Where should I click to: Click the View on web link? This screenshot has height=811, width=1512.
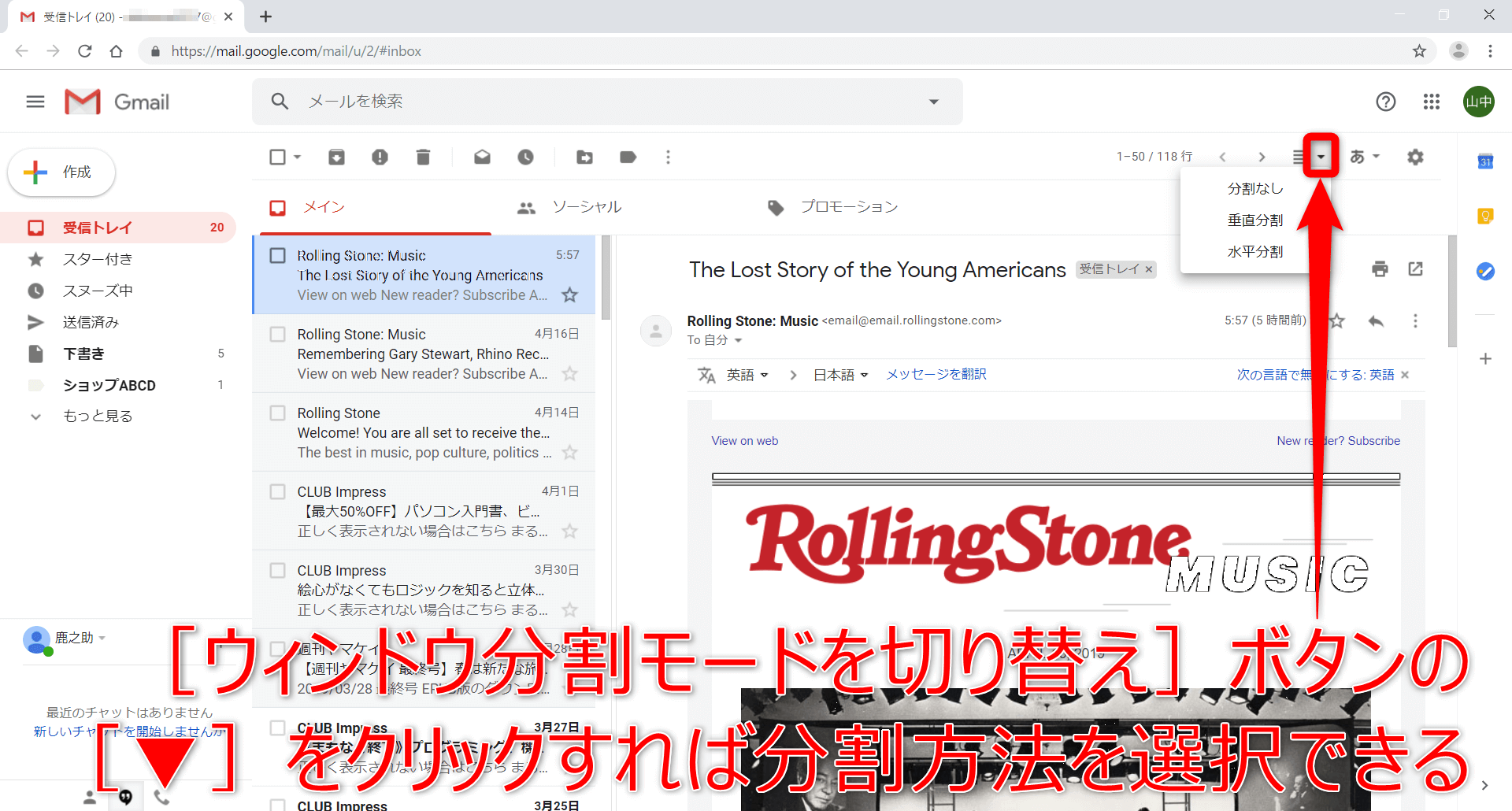coord(745,441)
